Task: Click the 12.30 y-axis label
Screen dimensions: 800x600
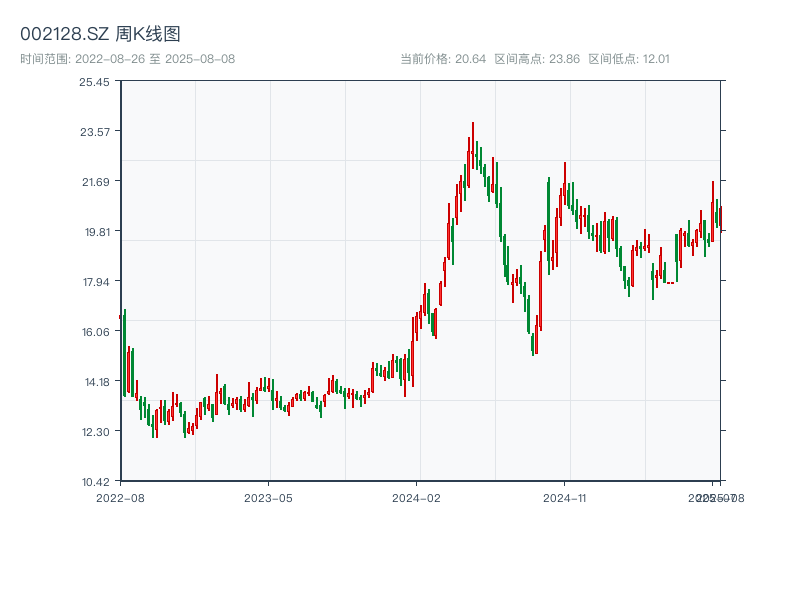Action: point(96,432)
